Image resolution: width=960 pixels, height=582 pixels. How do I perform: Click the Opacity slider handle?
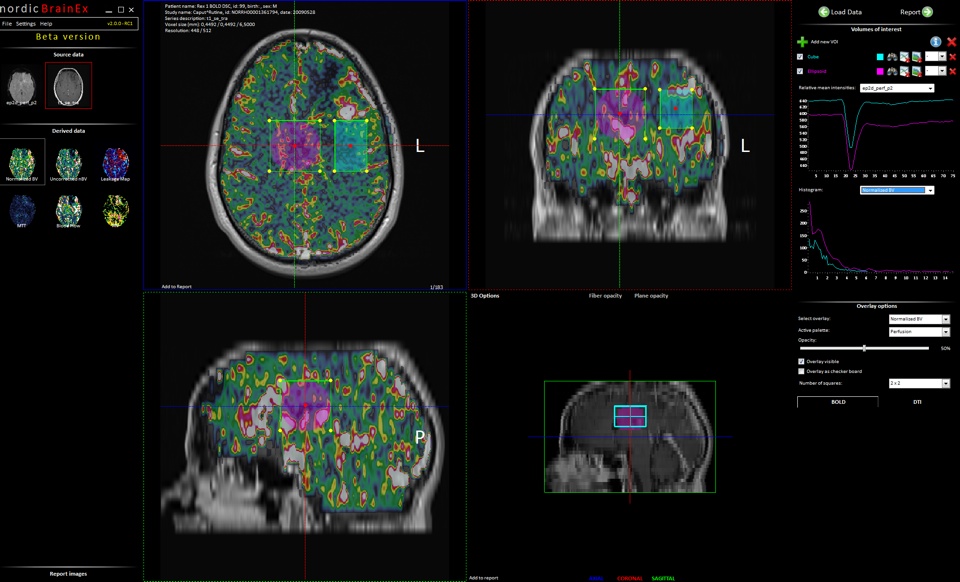click(x=864, y=348)
